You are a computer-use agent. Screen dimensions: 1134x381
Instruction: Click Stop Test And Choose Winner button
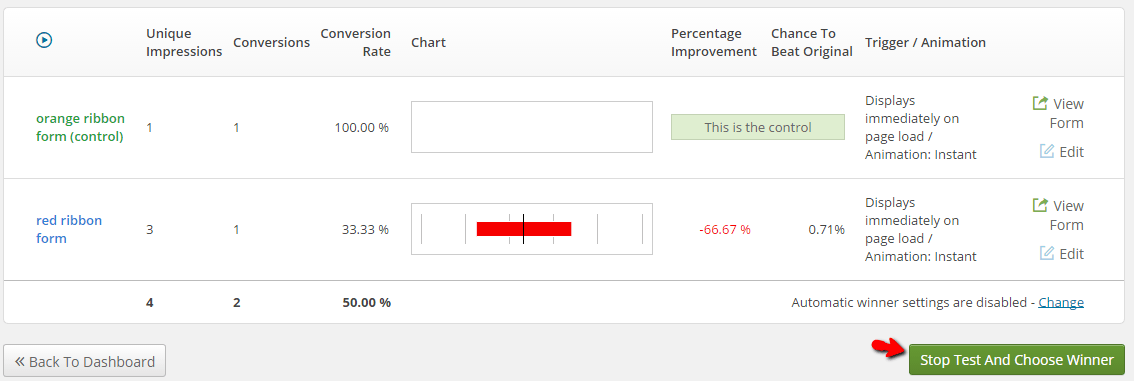pos(1017,359)
